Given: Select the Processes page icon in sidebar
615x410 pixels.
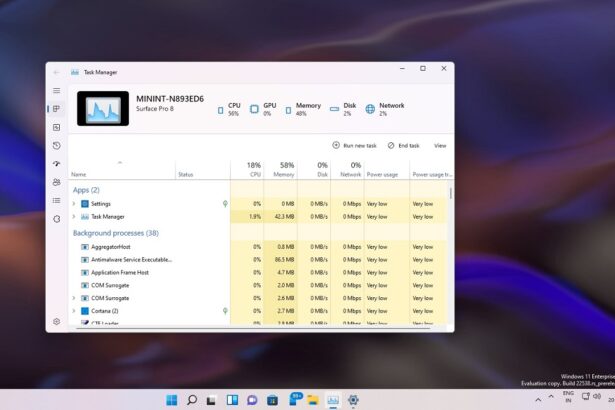Looking at the screenshot, I should click(57, 109).
